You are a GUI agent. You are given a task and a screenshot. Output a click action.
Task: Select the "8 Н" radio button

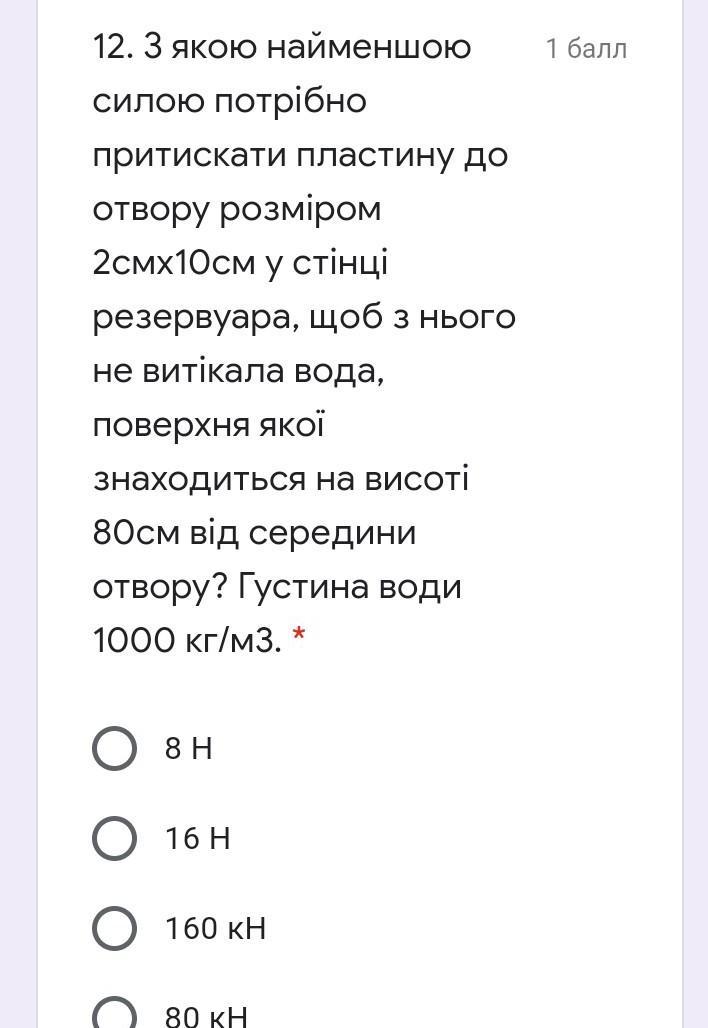coord(115,748)
